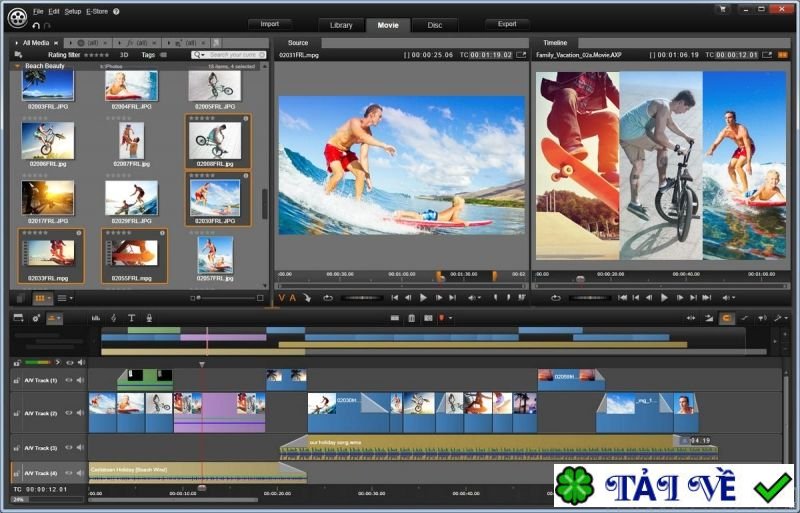Toggle lock on A/V Track (2)

16,412
